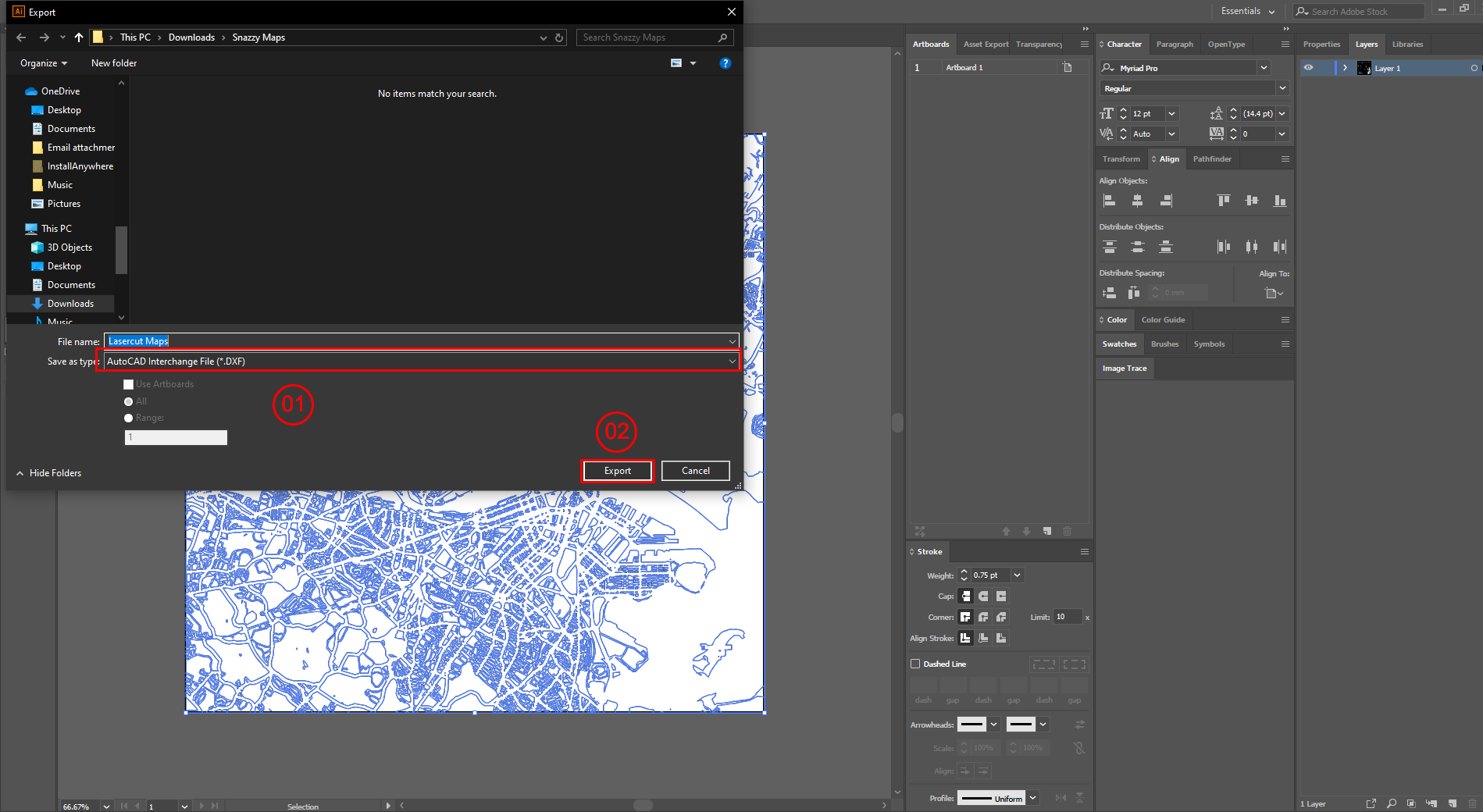Screen dimensions: 1483x812
Task: Toggle the Dashed Line option
Action: (915, 664)
